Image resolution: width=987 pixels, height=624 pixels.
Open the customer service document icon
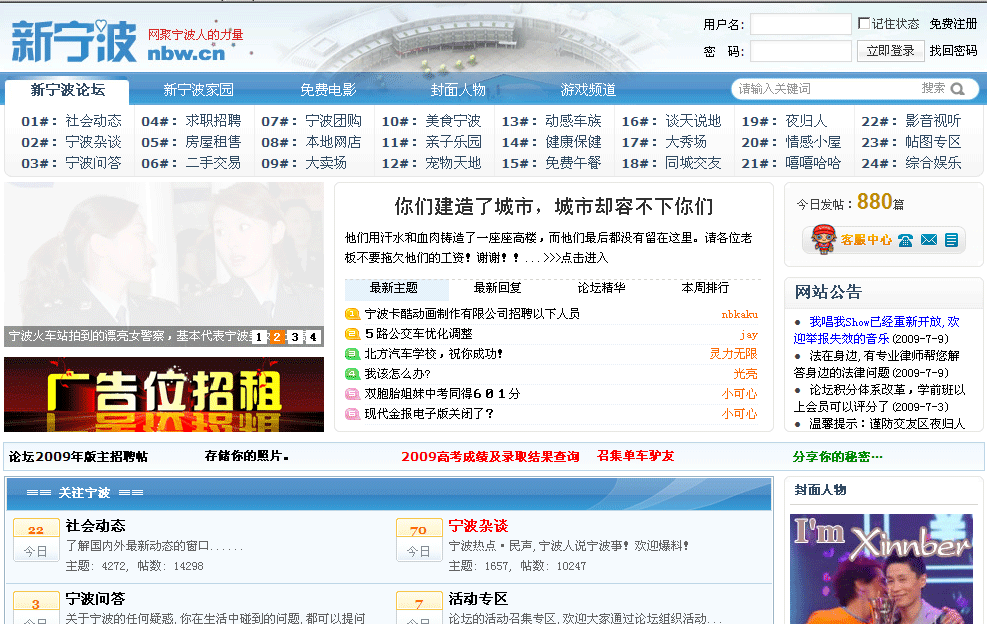951,240
